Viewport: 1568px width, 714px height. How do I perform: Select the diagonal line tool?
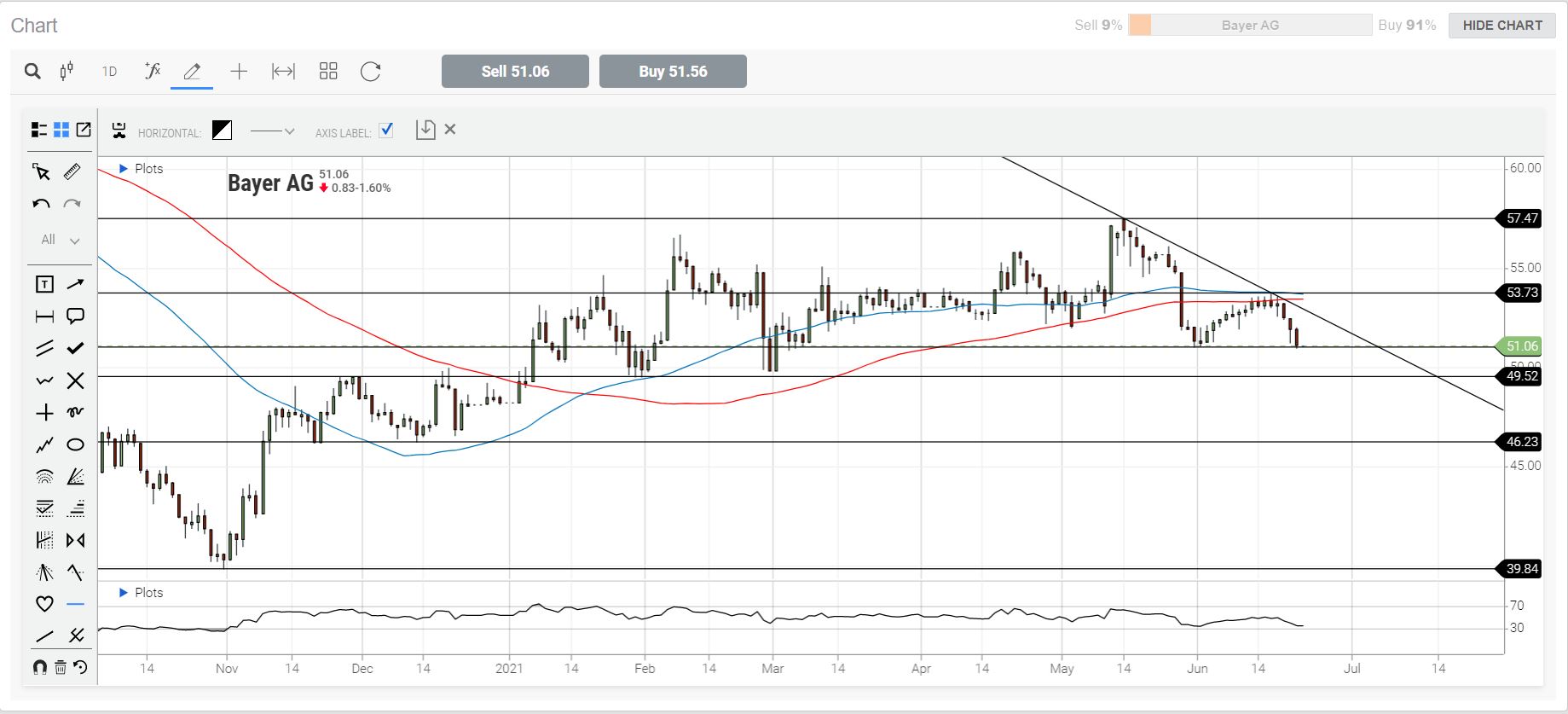(44, 636)
